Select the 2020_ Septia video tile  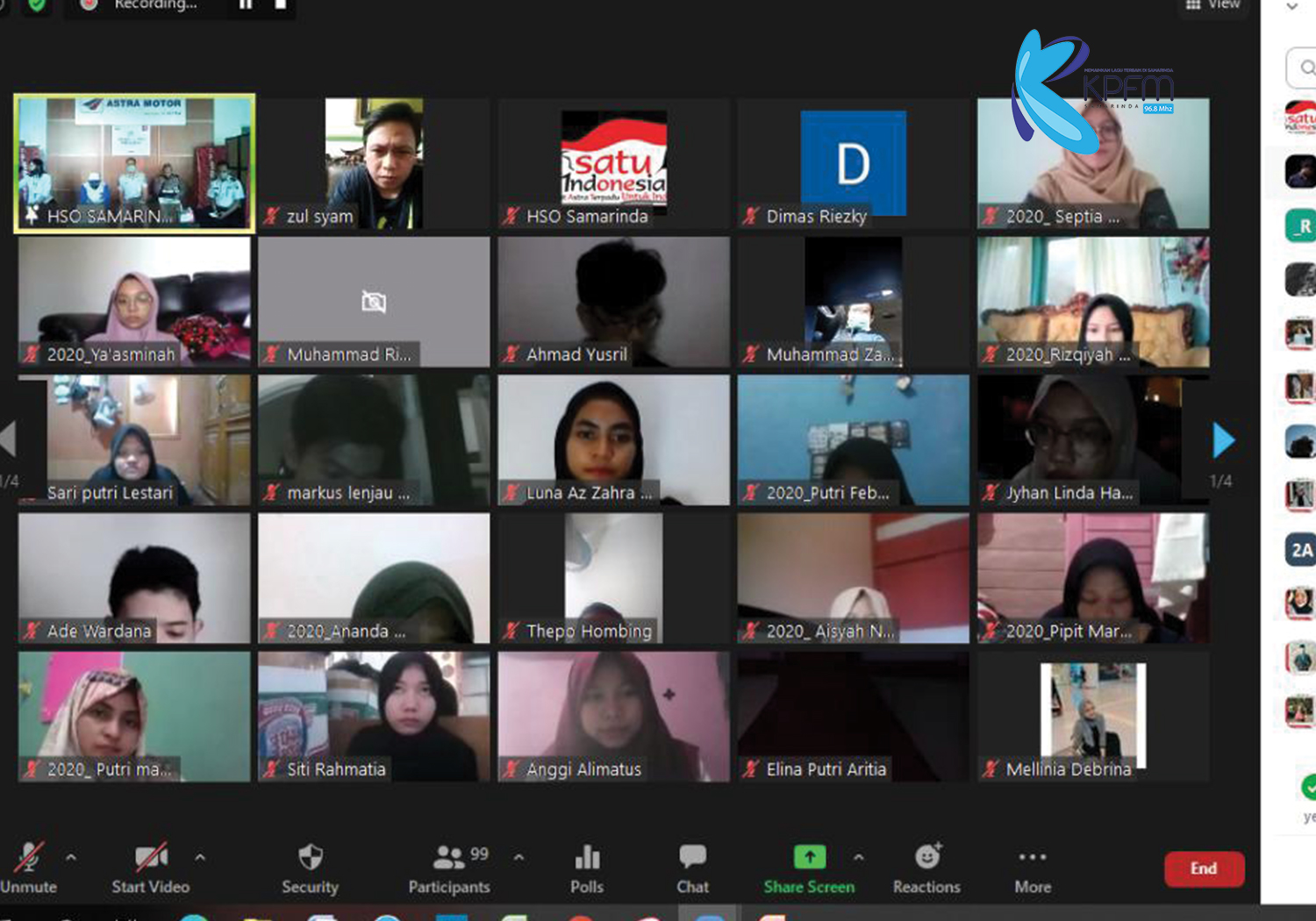(1093, 163)
